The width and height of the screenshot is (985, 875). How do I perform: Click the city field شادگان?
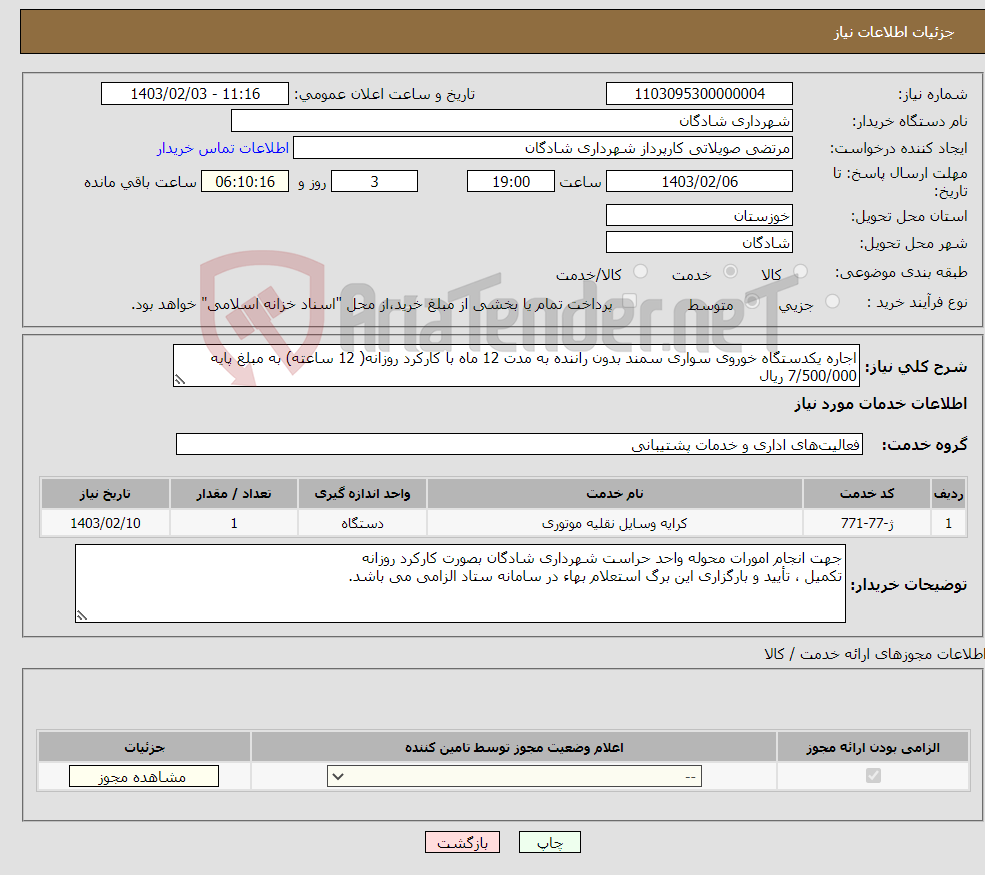click(x=699, y=242)
